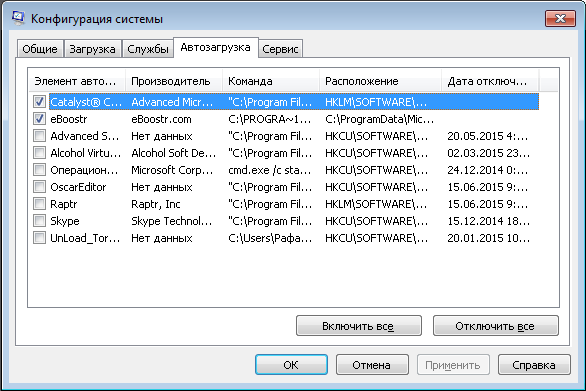Click the 20.05.2015 4:... date cell

488,136
